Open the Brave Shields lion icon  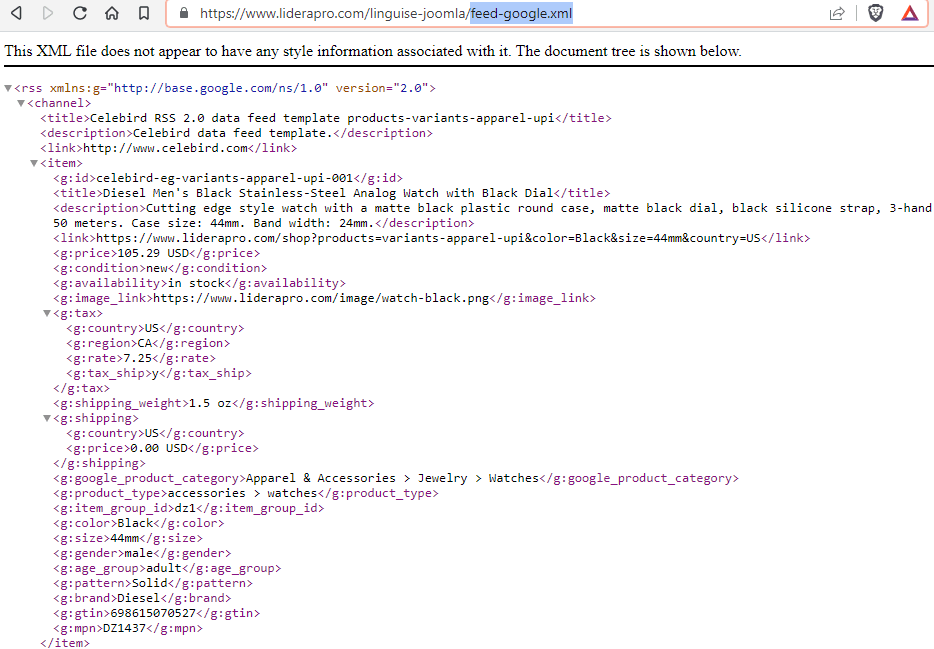[x=876, y=13]
